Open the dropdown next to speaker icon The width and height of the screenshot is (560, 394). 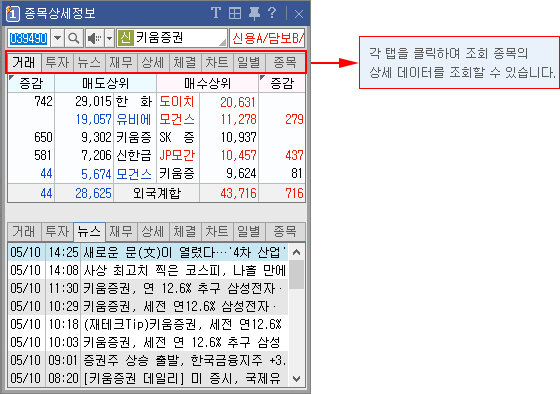tap(109, 38)
